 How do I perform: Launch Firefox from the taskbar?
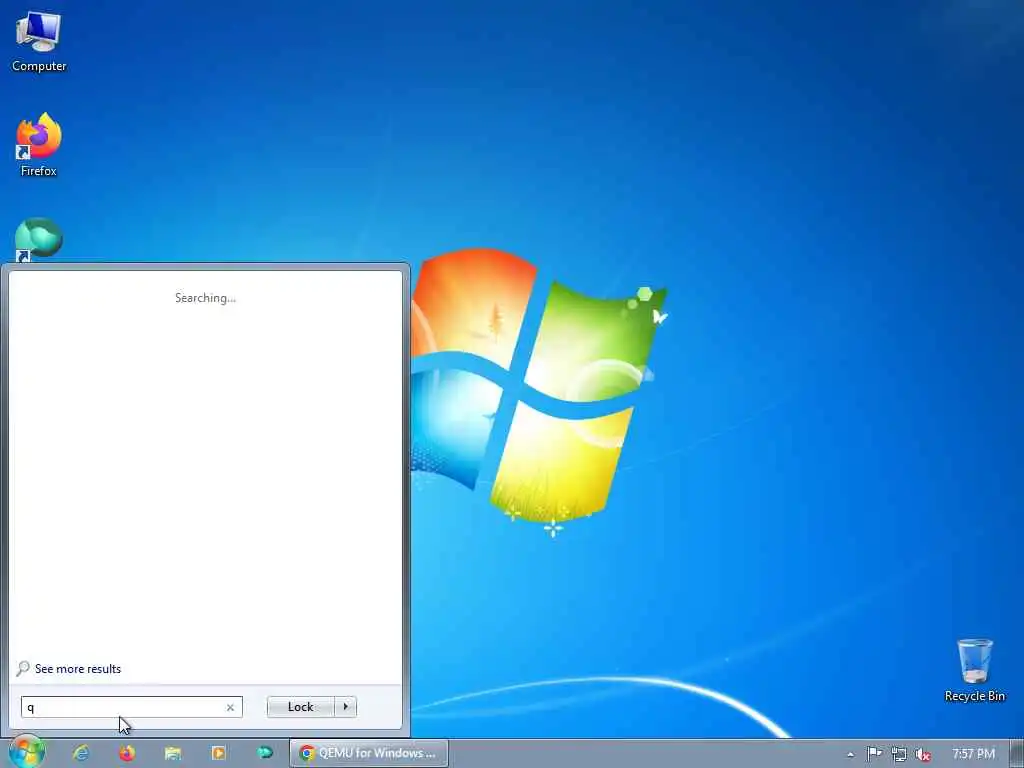[127, 753]
